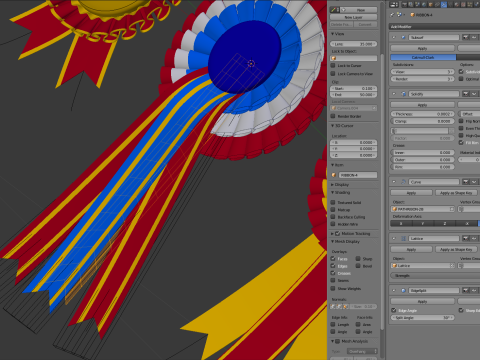Screen dimensions: 480x360
Task: Click Apply as Shape Key for Curve modifier
Action: 456,193
